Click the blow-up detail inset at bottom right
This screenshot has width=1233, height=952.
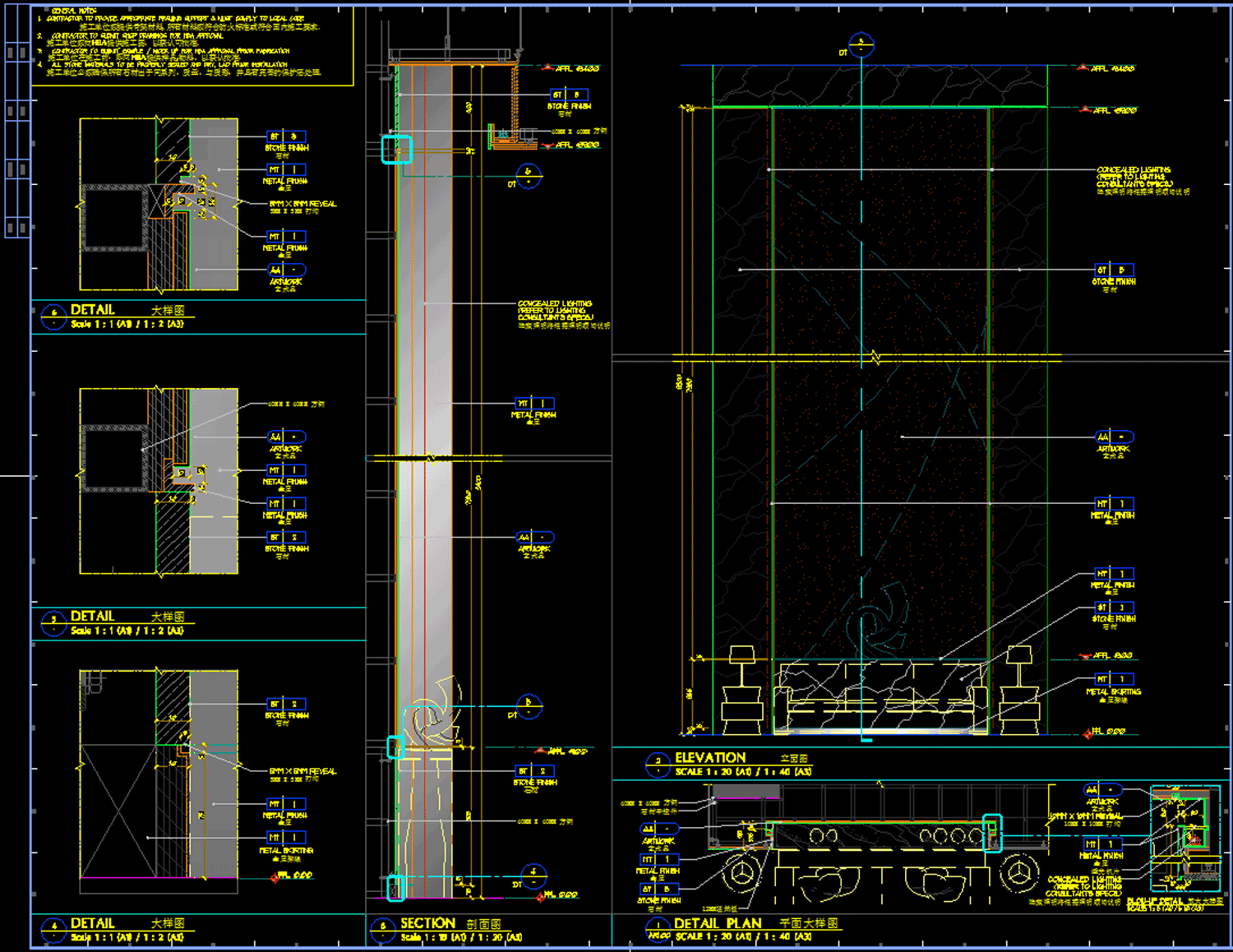[x=1185, y=839]
